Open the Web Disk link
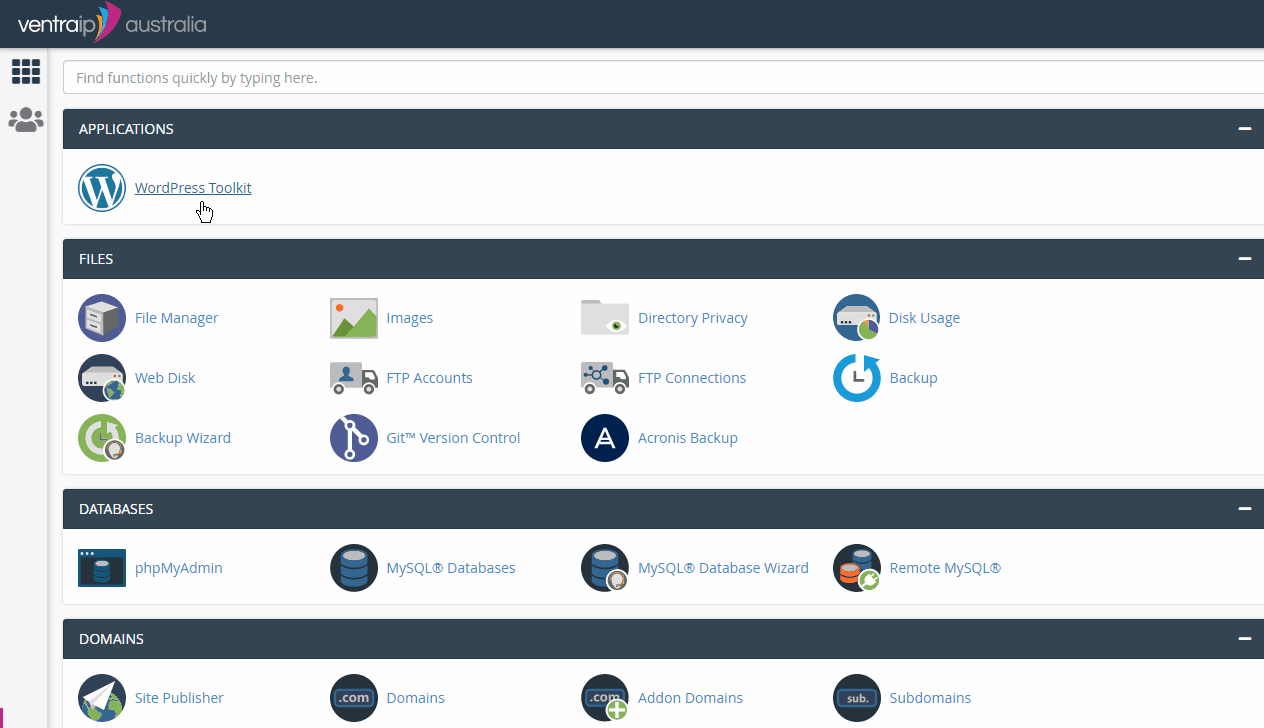Screen dimensions: 1264x728 (165, 378)
